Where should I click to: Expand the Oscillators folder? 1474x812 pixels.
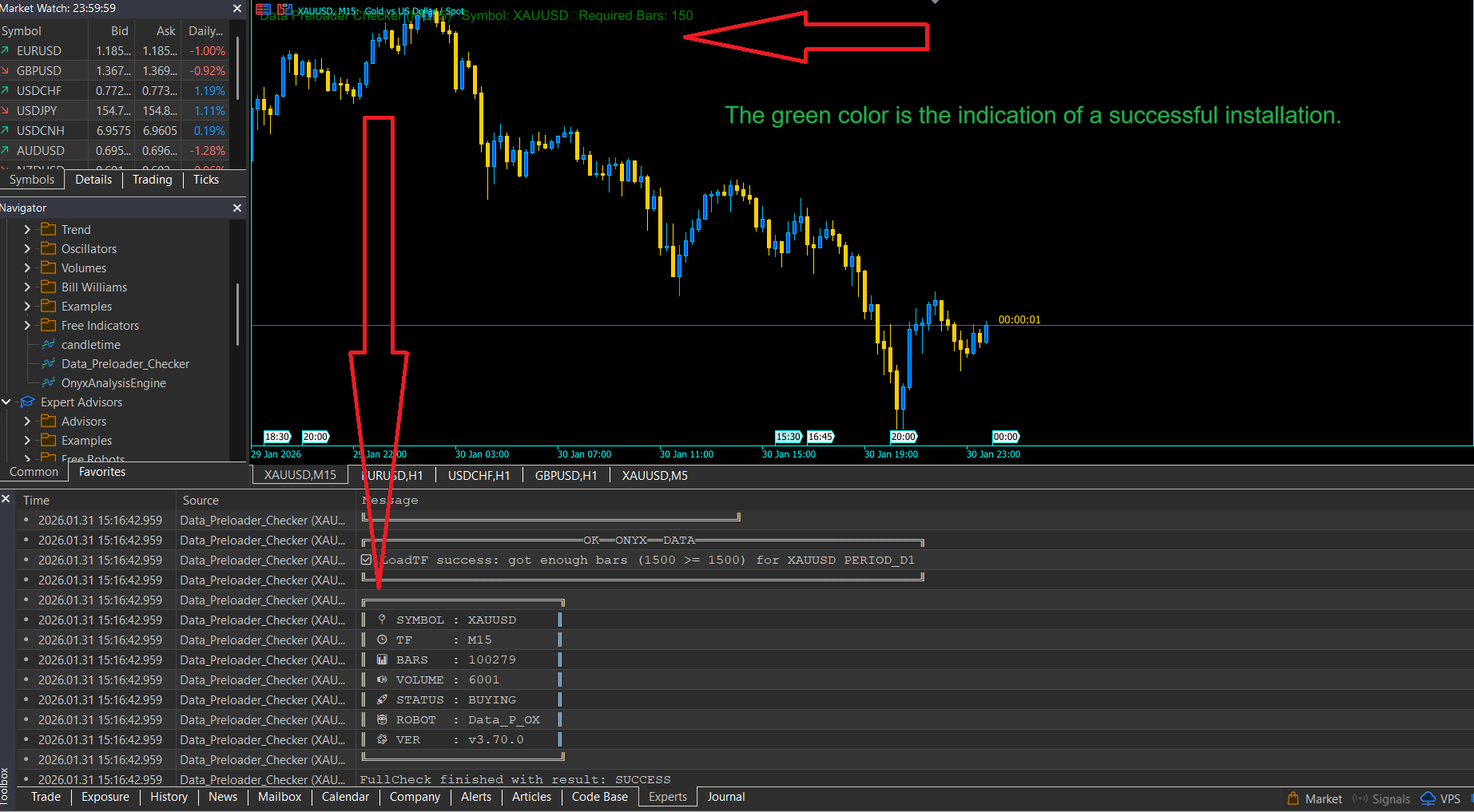27,249
